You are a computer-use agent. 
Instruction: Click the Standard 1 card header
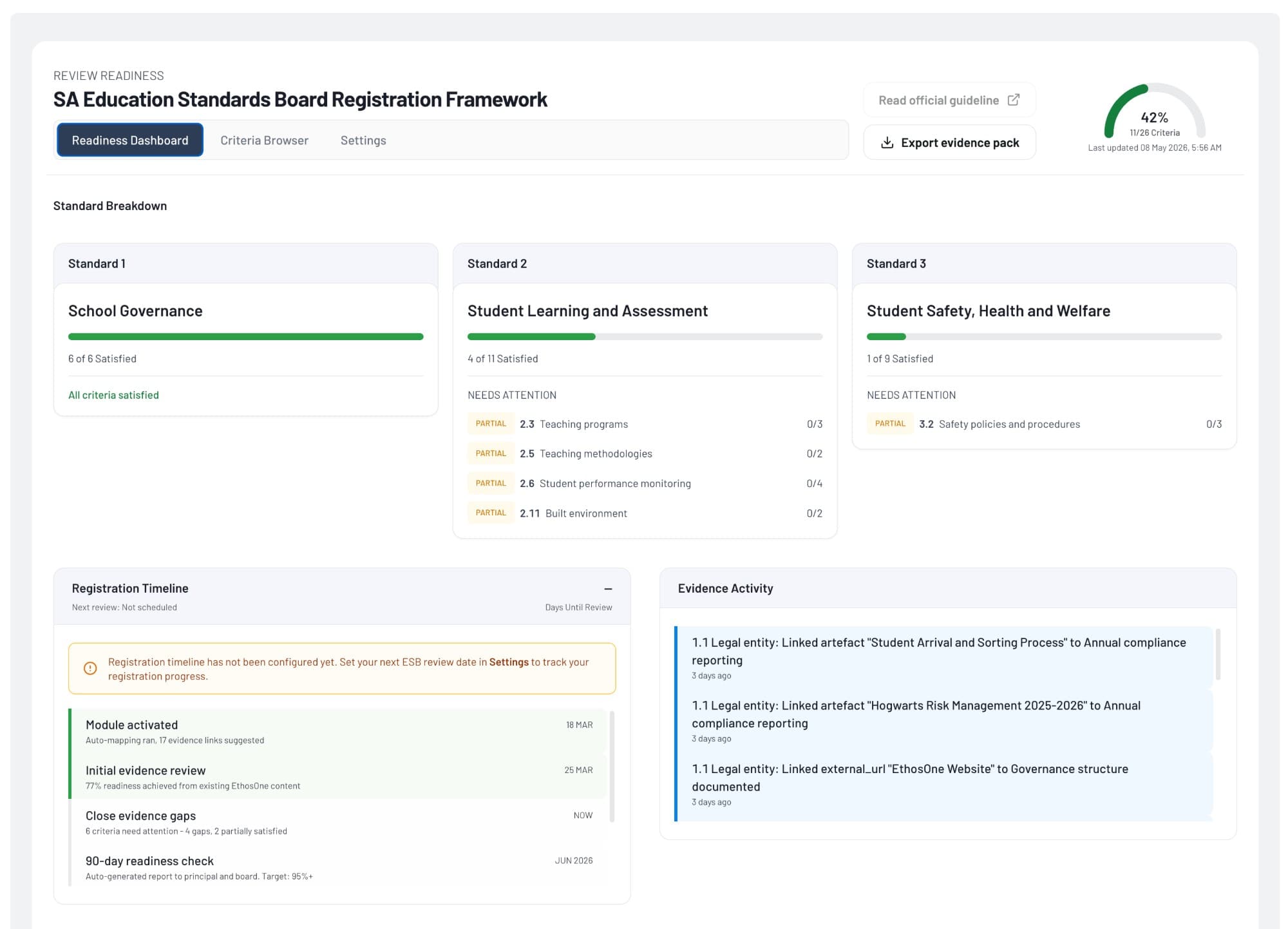245,263
